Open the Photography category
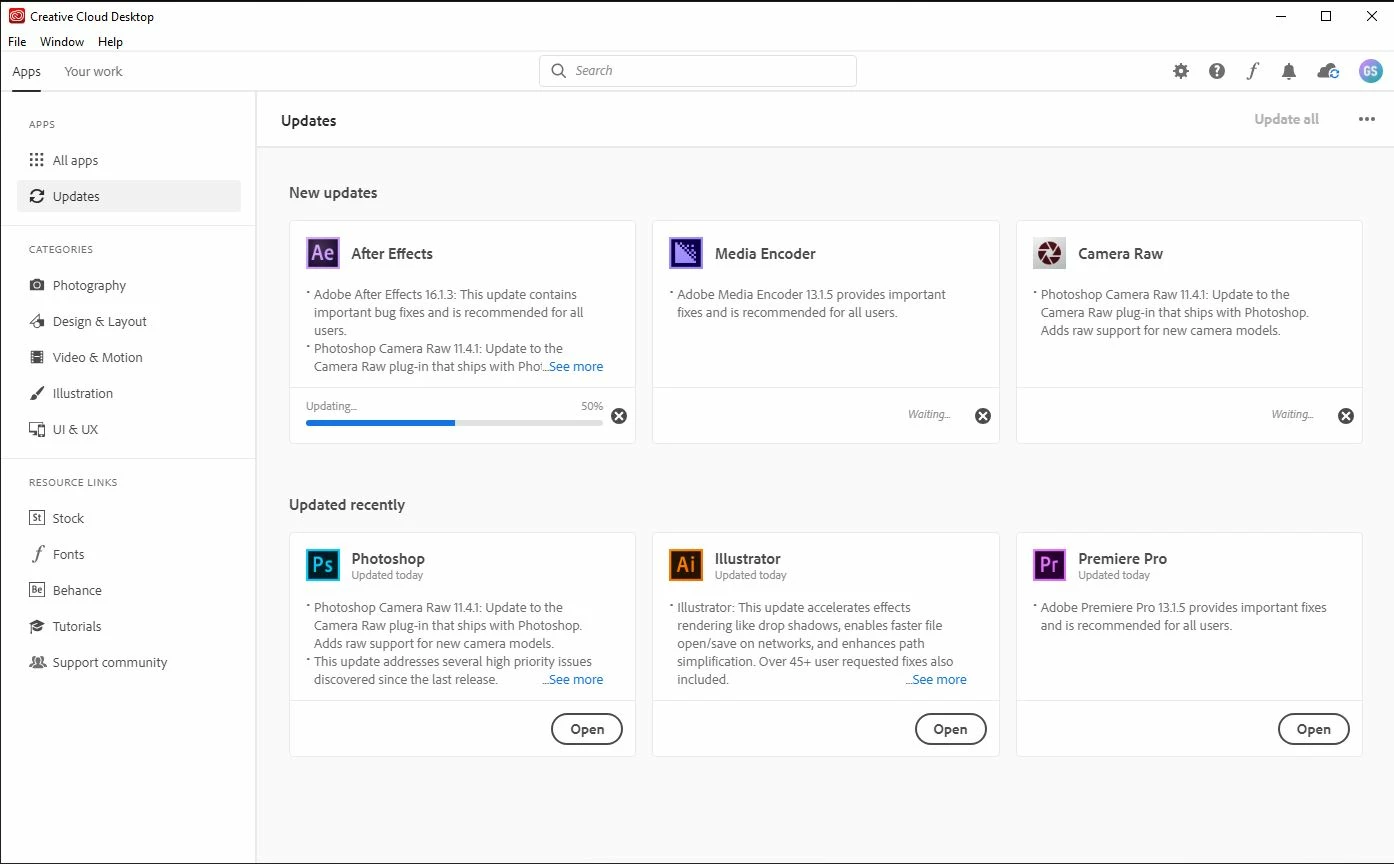1394x864 pixels. [129, 285]
